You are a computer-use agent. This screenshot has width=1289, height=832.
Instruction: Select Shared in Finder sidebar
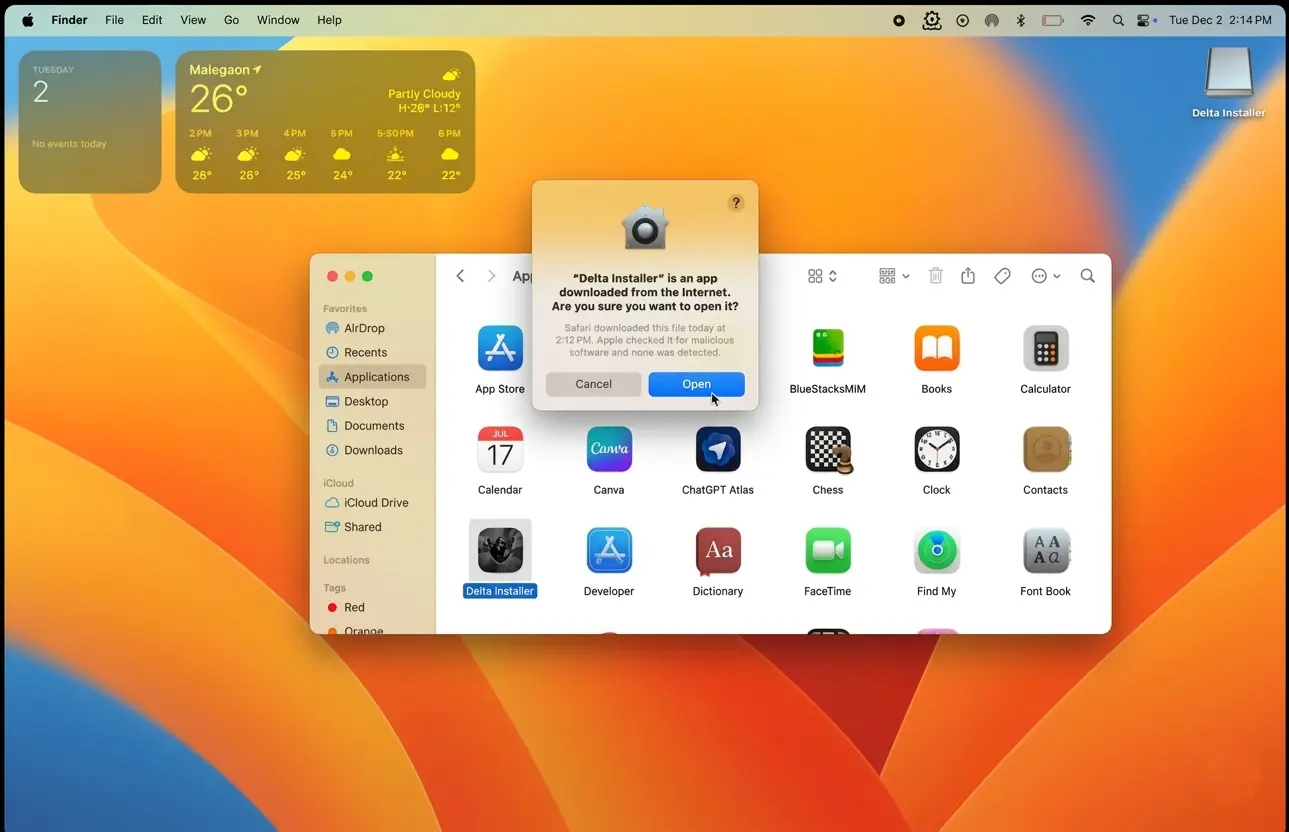click(372, 527)
